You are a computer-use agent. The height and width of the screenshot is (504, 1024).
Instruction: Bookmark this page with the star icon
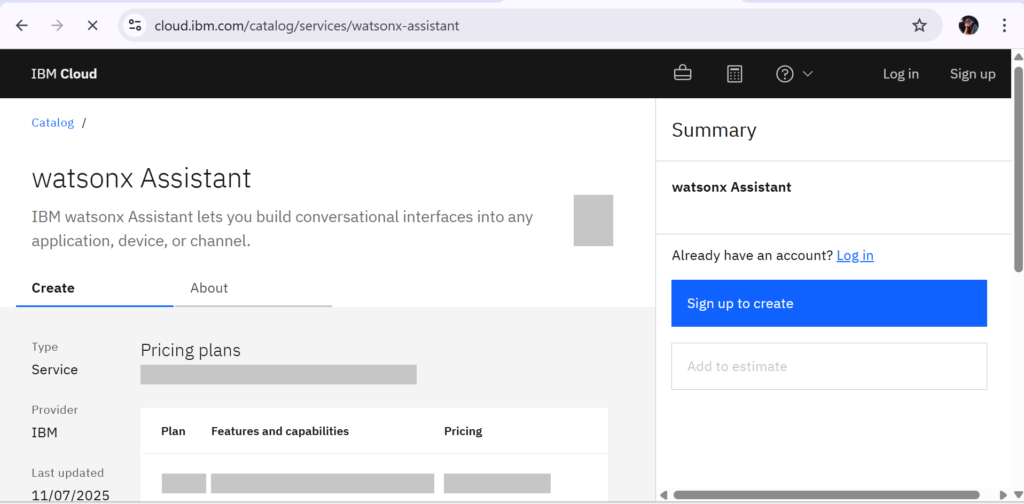click(920, 25)
